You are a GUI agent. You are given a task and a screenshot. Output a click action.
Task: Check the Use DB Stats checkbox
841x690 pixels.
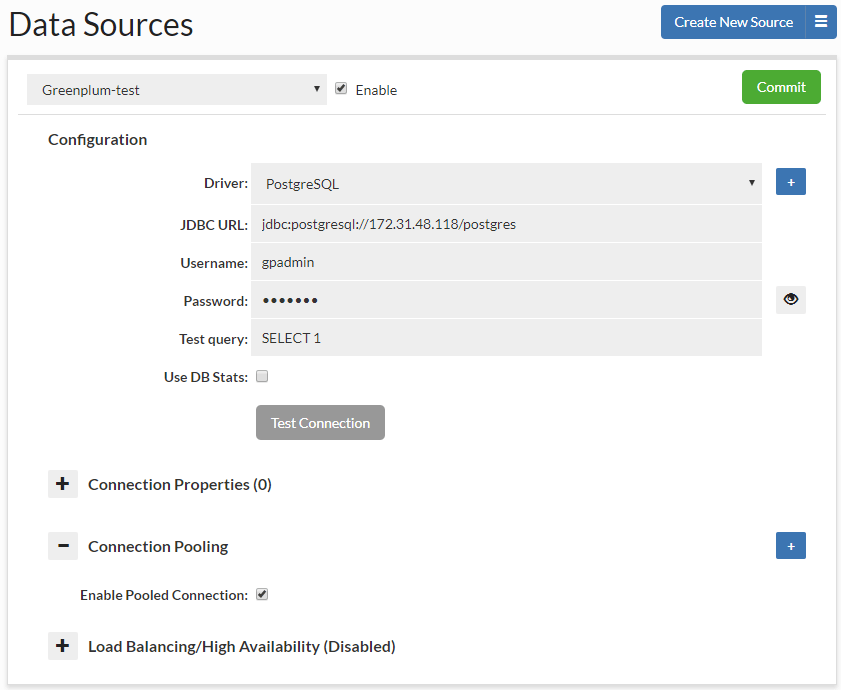point(262,376)
